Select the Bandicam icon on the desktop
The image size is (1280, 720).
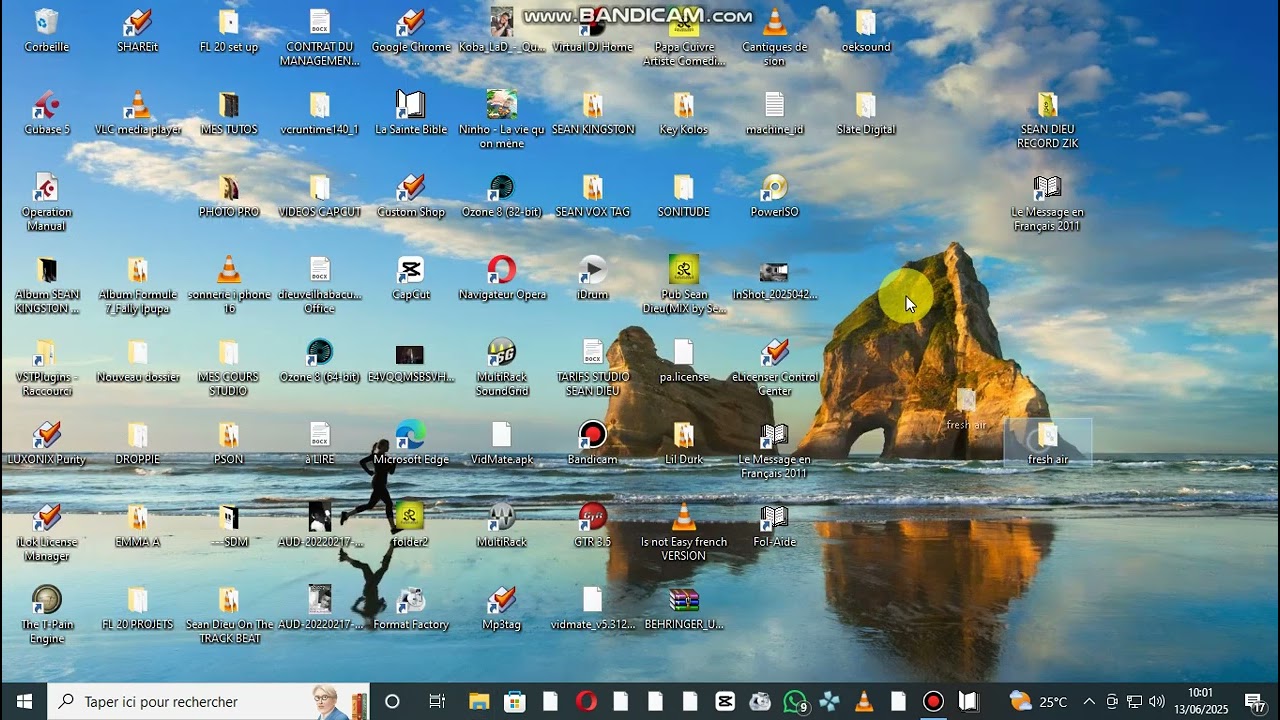(x=593, y=443)
